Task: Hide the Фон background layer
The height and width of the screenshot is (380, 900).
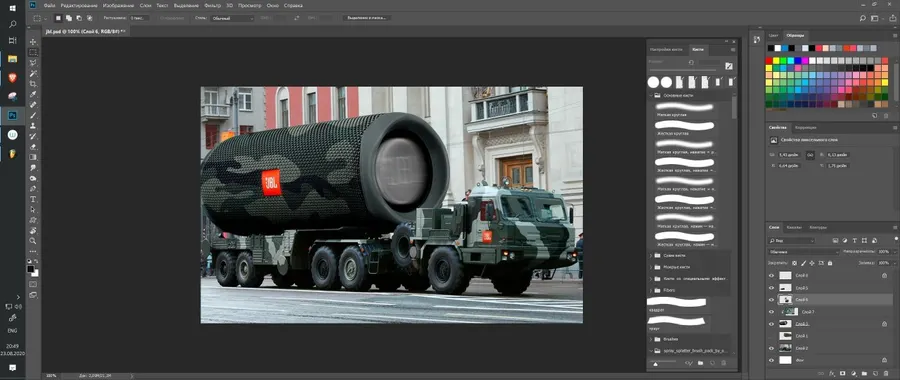Action: [x=771, y=360]
